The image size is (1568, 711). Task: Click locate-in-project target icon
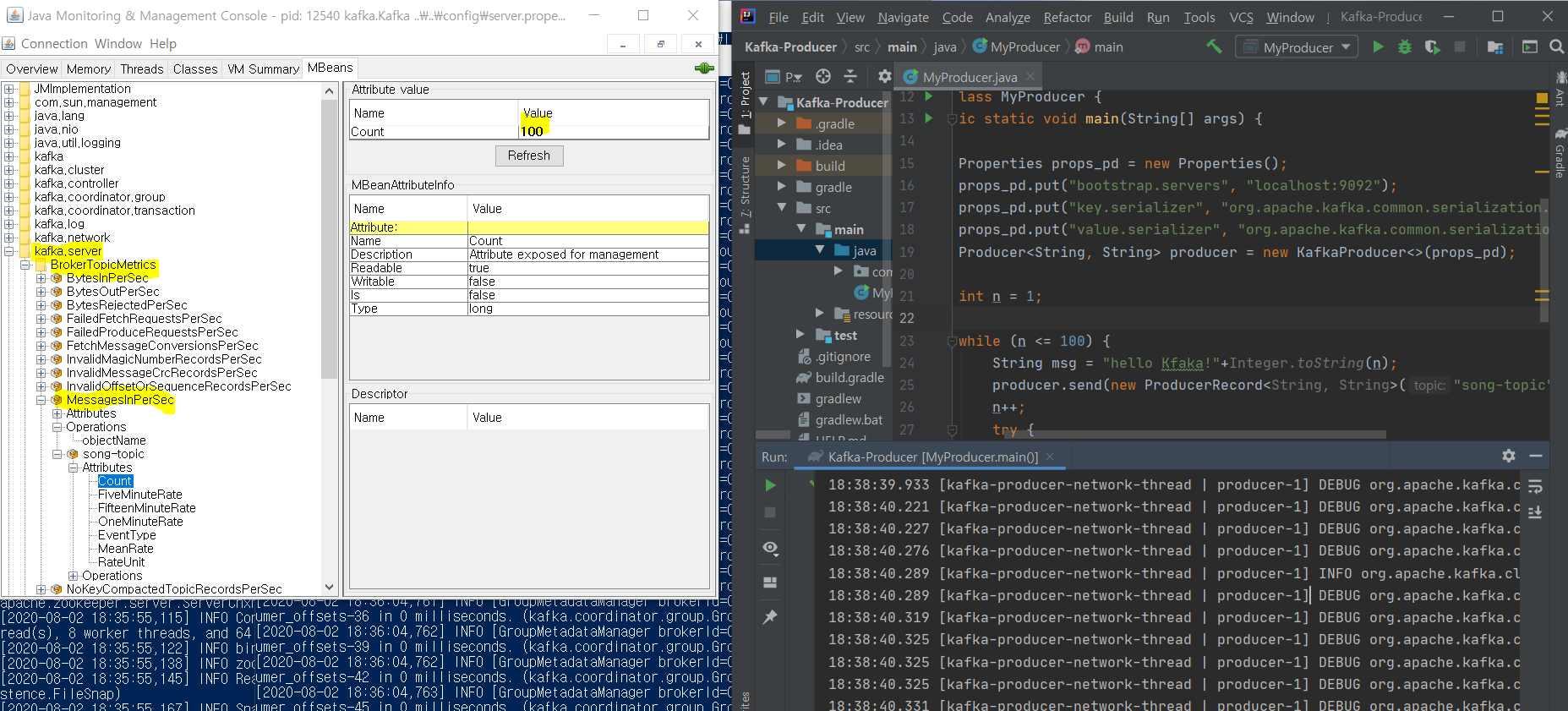(823, 76)
